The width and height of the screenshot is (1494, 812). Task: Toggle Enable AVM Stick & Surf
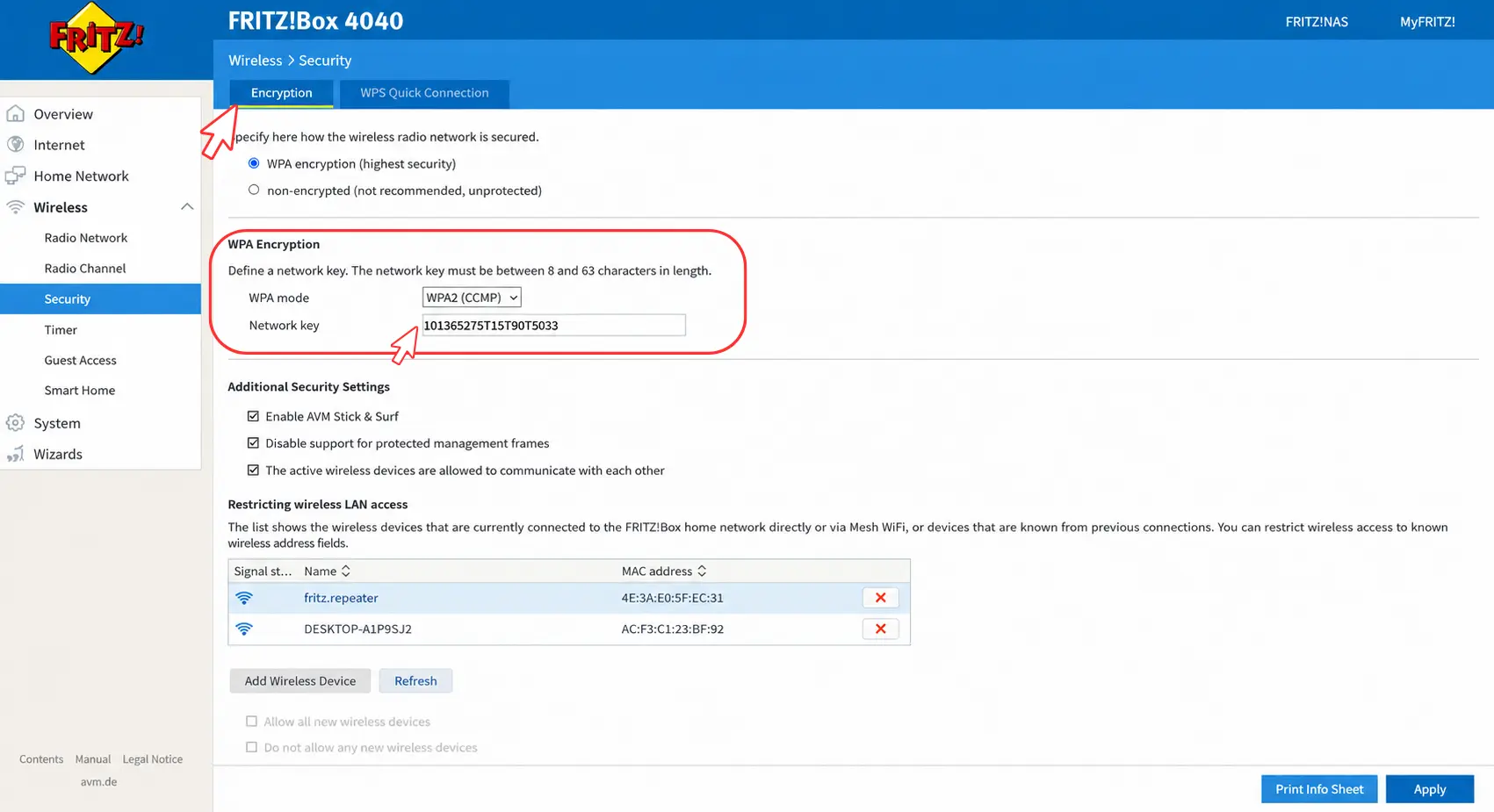[253, 416]
